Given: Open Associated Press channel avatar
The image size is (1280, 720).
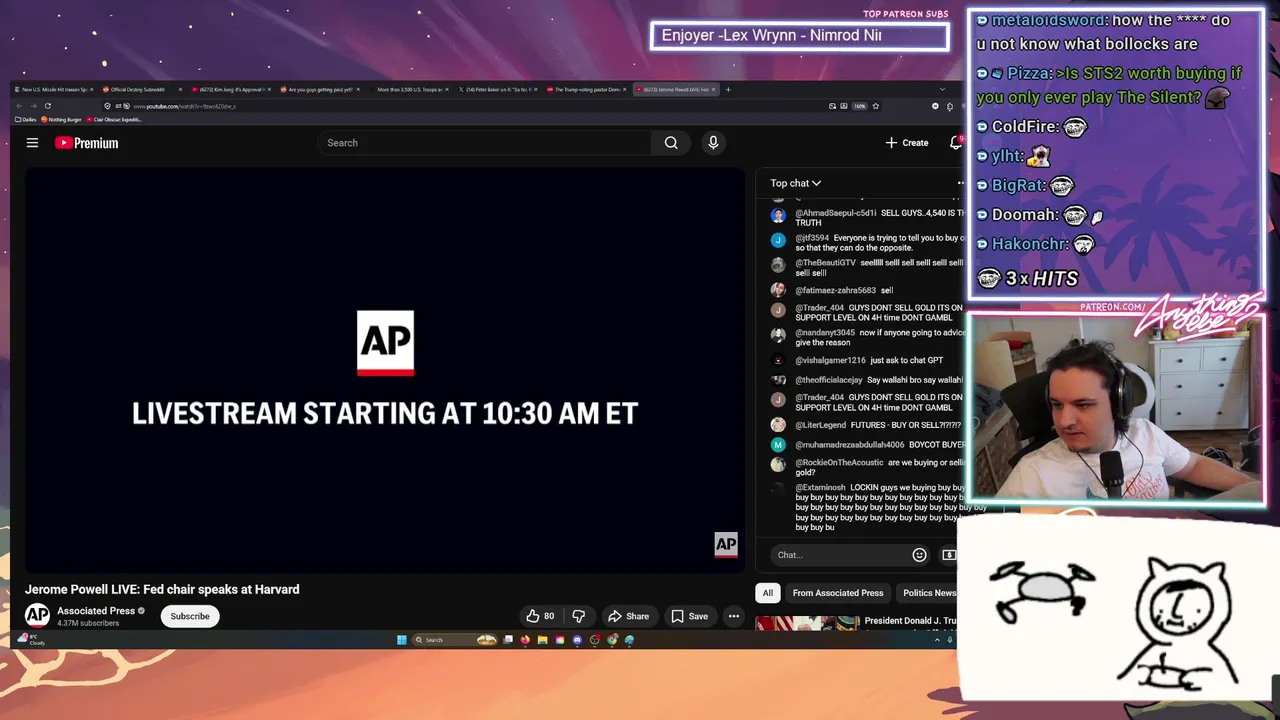Looking at the screenshot, I should [x=37, y=616].
